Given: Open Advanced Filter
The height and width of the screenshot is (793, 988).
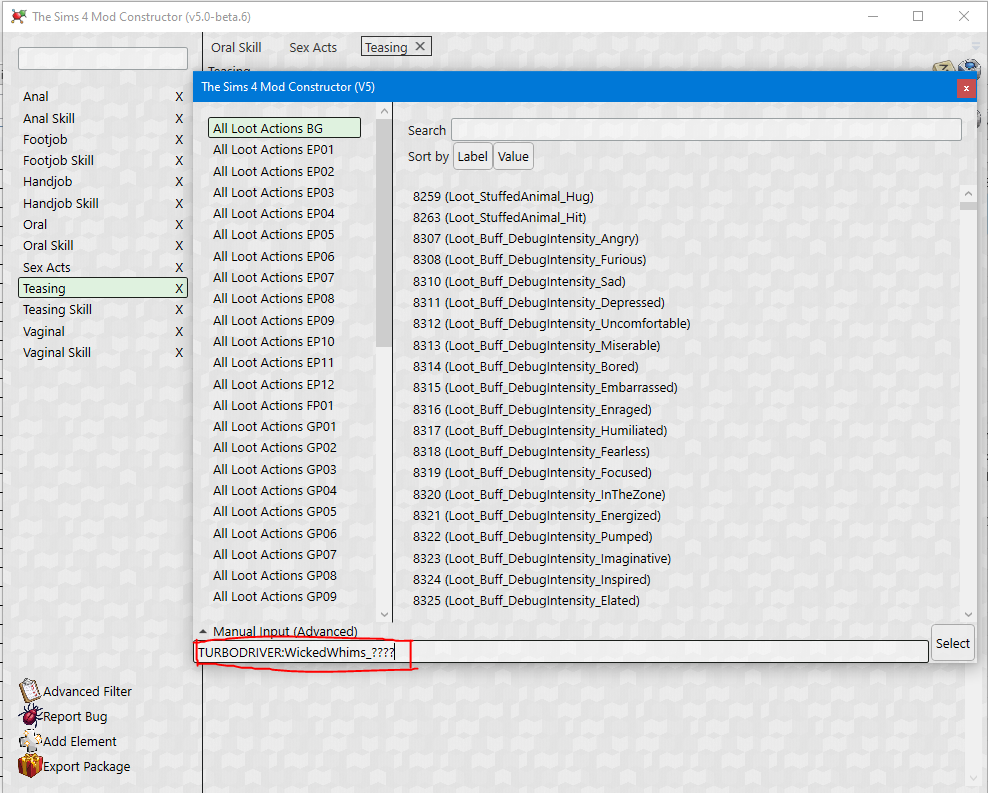Looking at the screenshot, I should point(88,691).
